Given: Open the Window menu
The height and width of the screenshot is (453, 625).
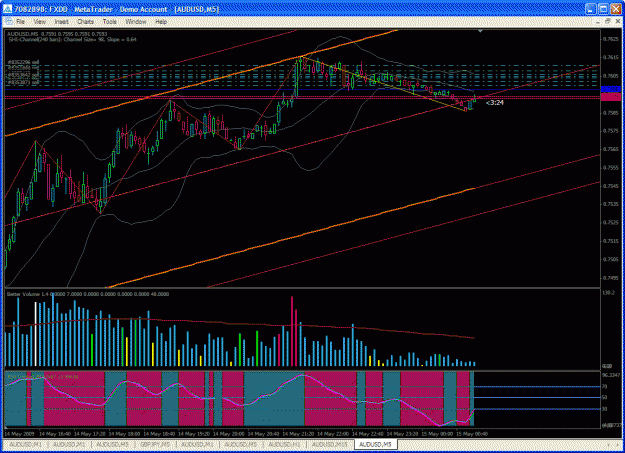Looking at the screenshot, I should [136, 22].
